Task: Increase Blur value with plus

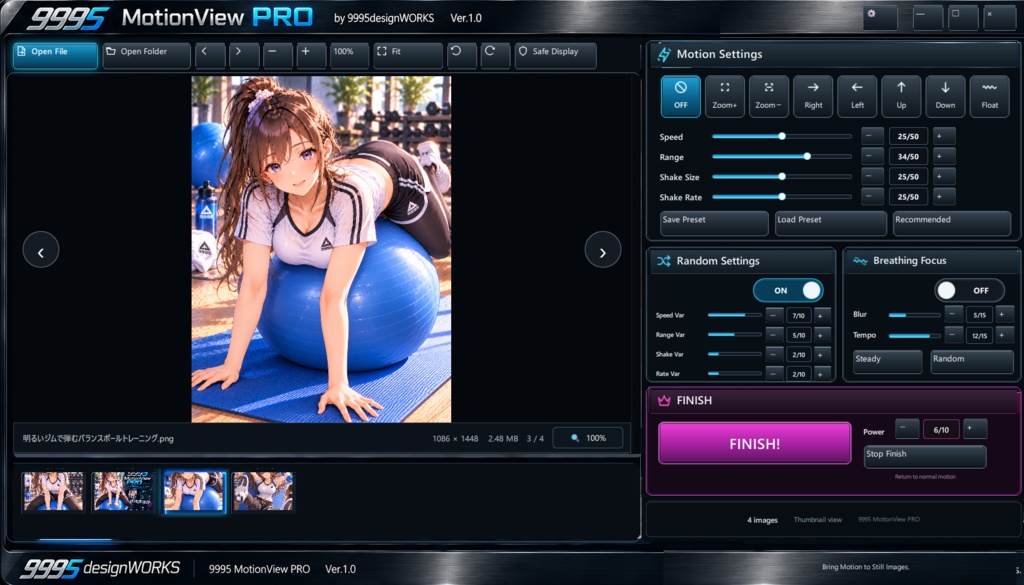Action: 1004,314
